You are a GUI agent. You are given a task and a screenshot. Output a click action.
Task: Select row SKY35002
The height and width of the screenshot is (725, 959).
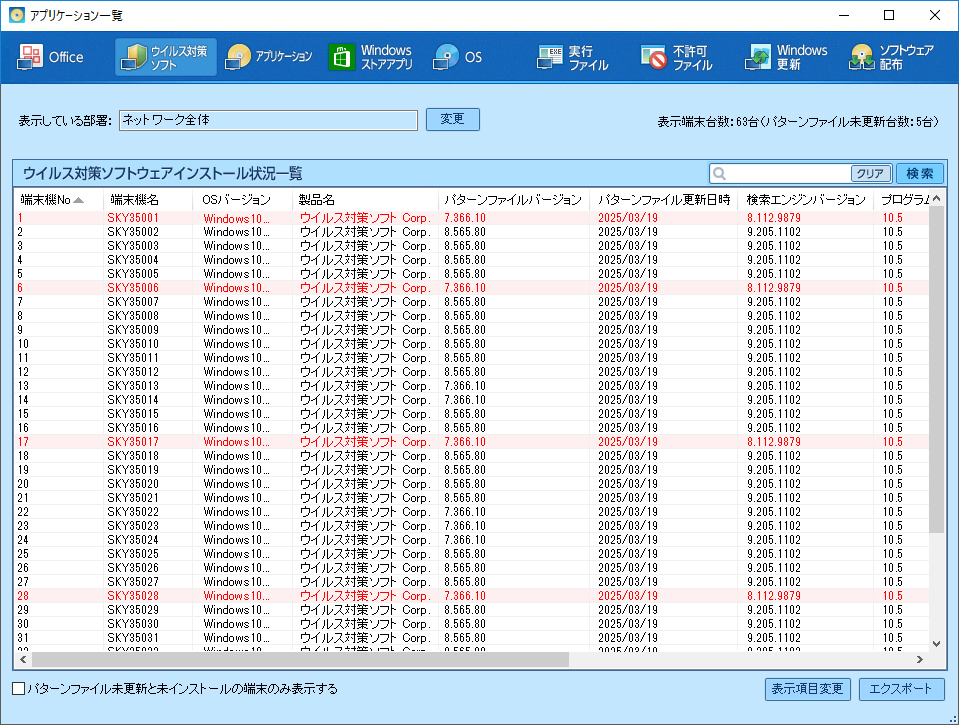point(472,232)
